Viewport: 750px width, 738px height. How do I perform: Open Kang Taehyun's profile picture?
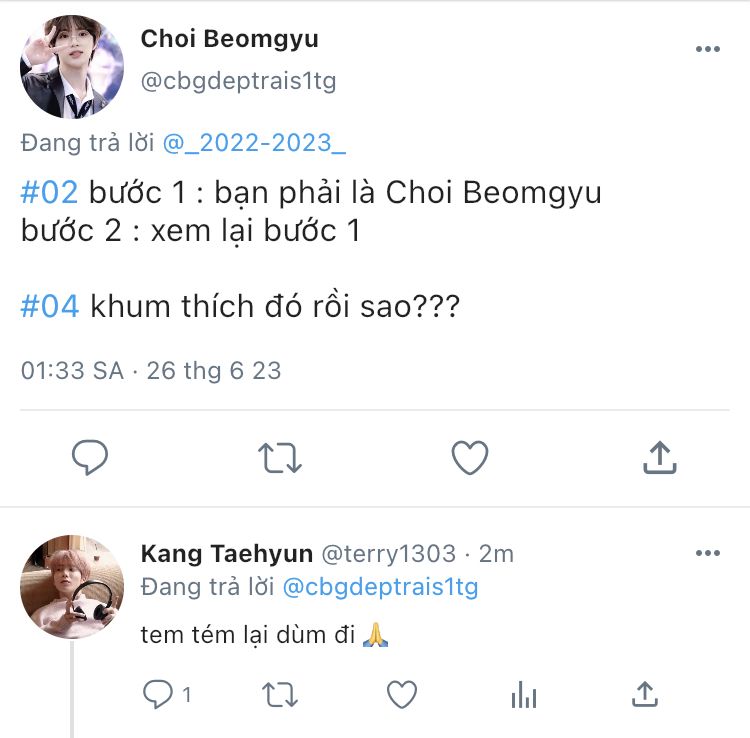[x=71, y=586]
